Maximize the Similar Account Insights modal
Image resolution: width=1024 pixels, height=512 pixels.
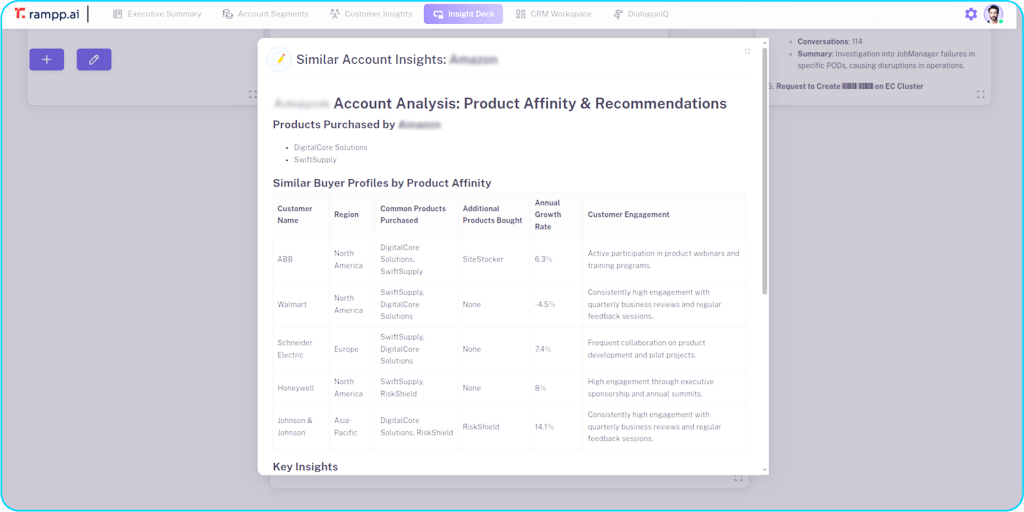[x=747, y=51]
